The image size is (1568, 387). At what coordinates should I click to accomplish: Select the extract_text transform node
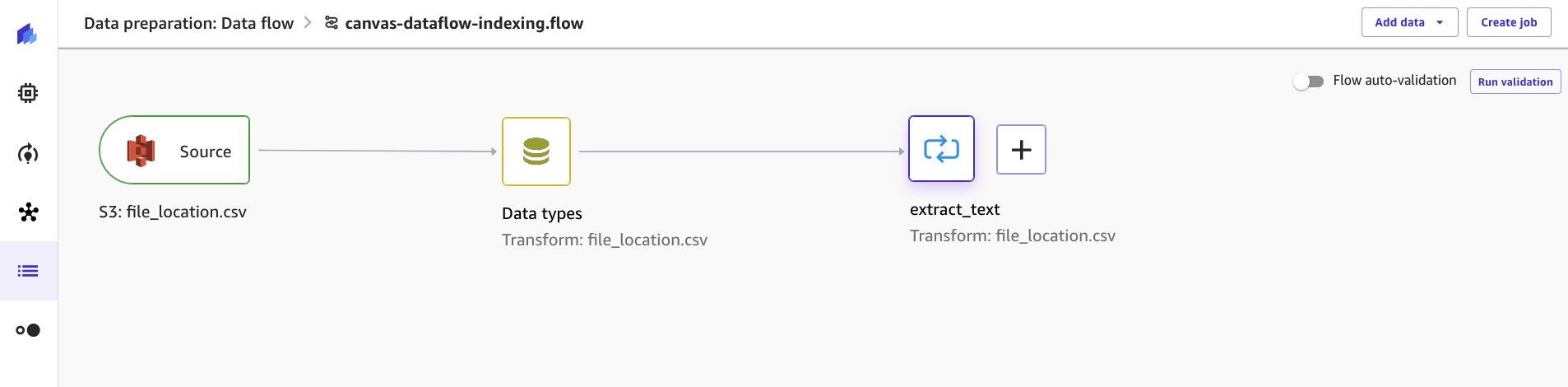pos(941,149)
